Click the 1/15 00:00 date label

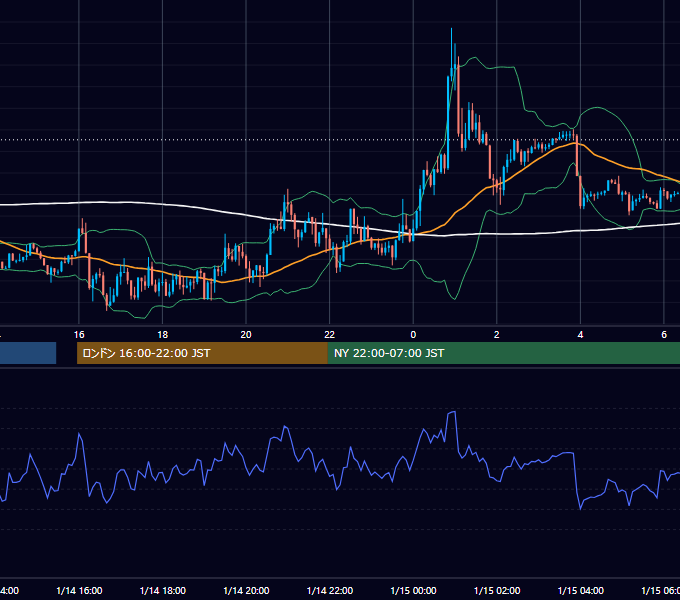pyautogui.click(x=413, y=590)
